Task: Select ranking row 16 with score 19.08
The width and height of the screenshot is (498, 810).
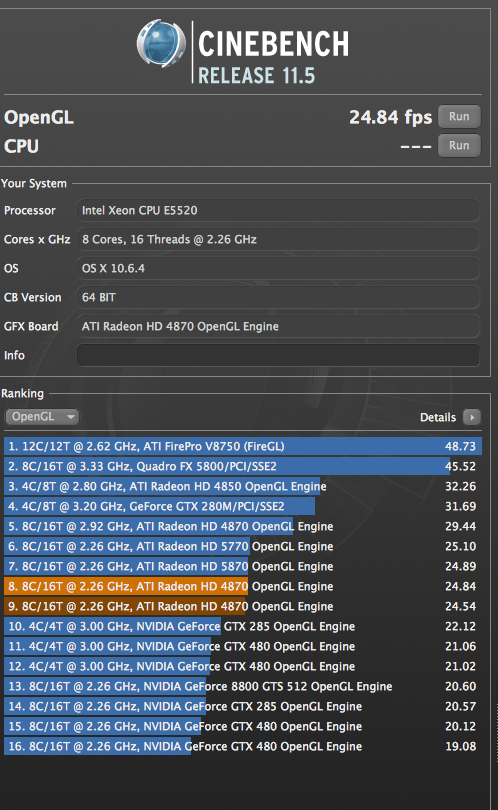Action: [243, 746]
